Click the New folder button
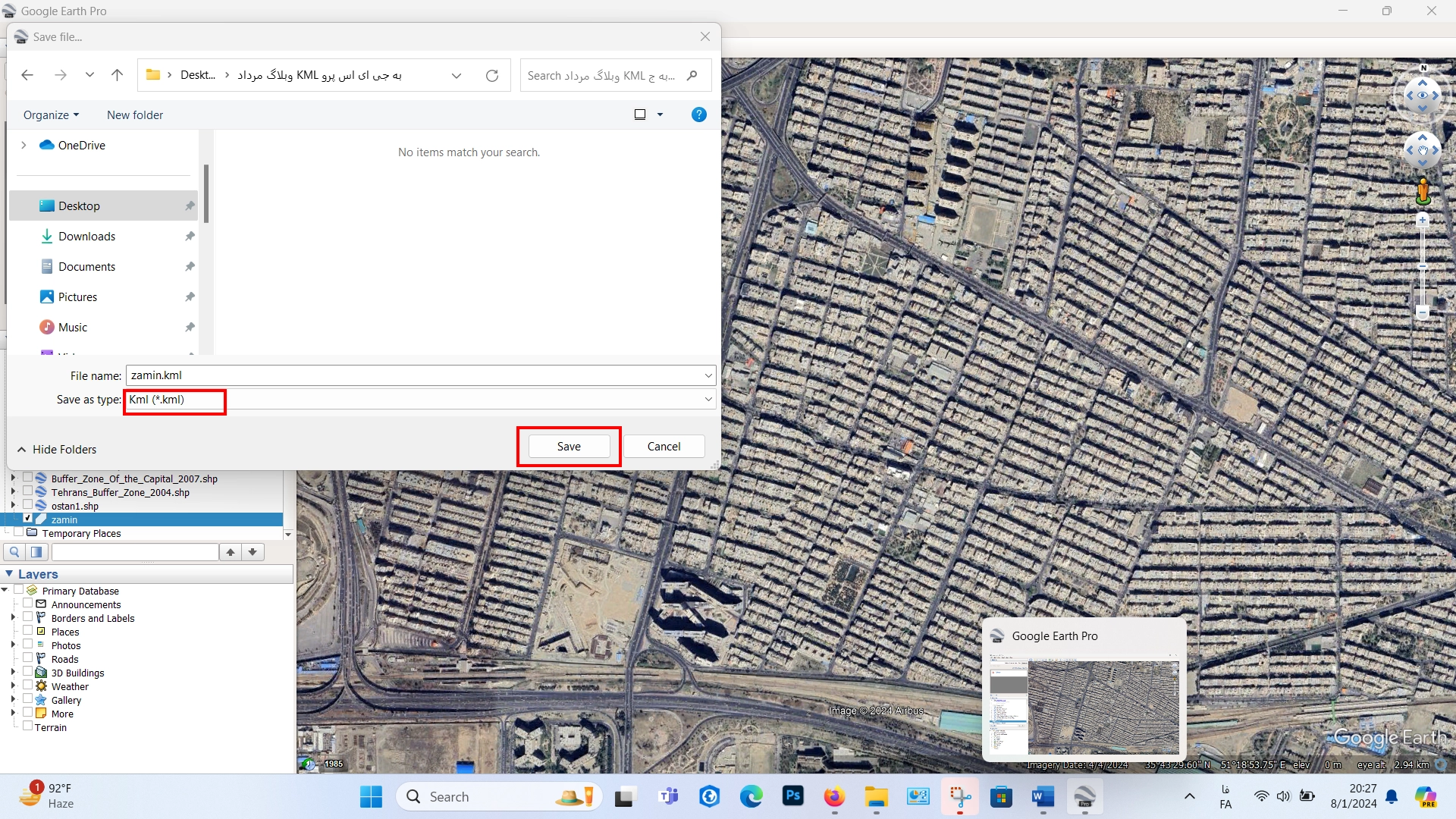The image size is (1456, 819). coord(135,114)
